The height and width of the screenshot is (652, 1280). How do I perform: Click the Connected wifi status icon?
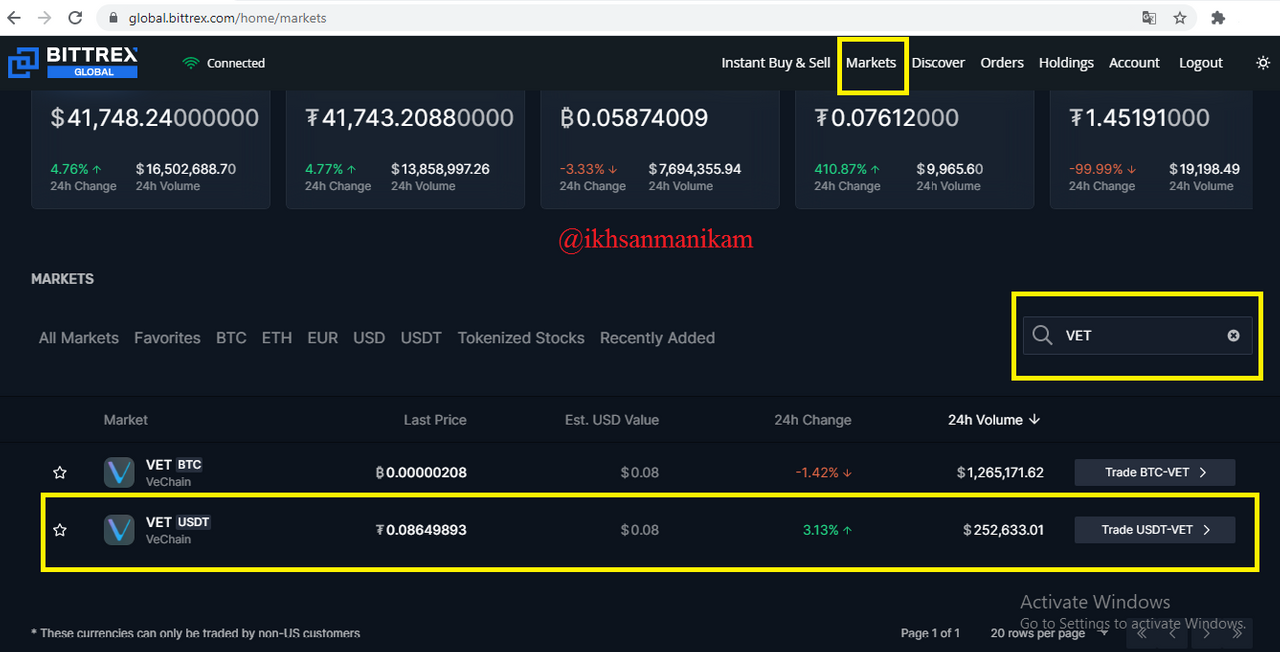pyautogui.click(x=191, y=63)
